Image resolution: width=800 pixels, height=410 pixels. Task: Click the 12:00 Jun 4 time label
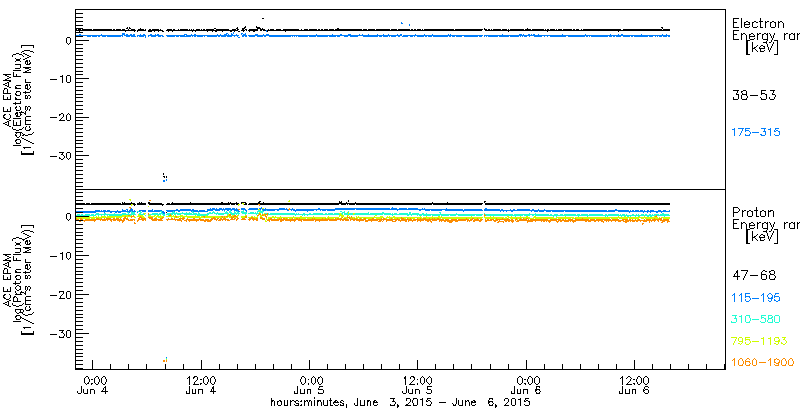[203, 387]
